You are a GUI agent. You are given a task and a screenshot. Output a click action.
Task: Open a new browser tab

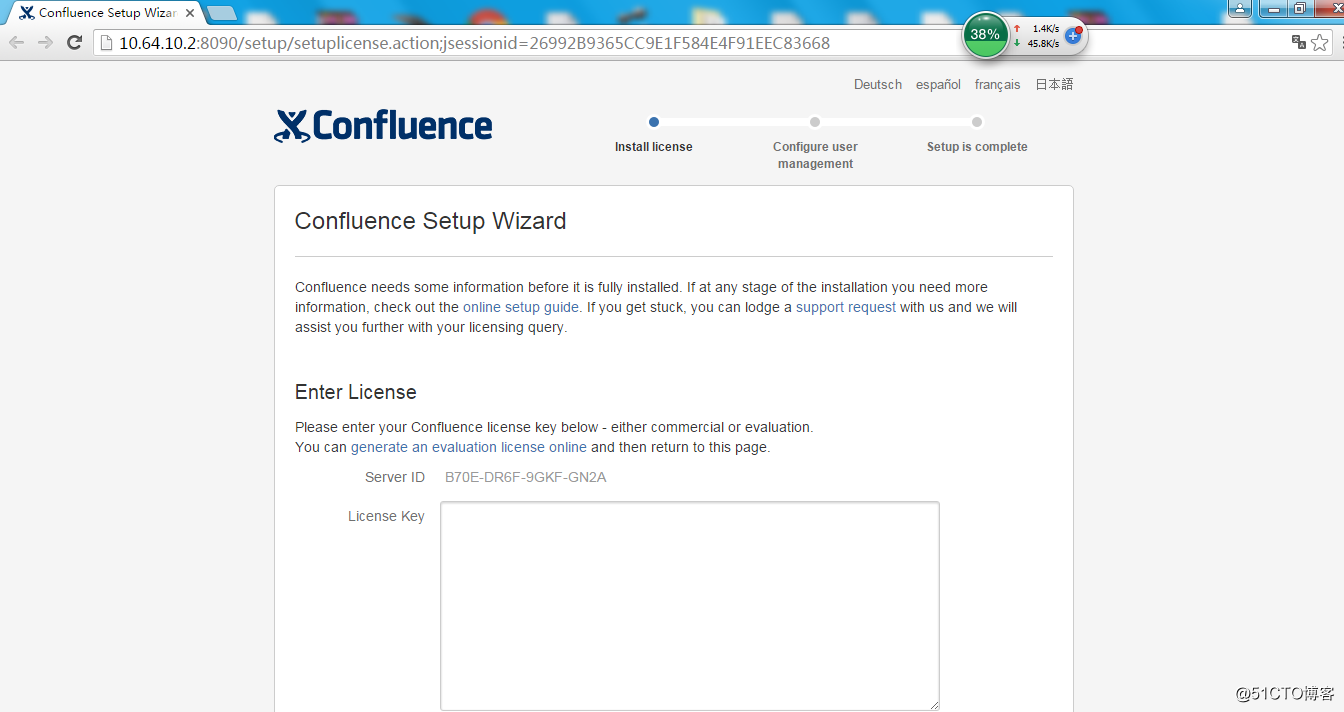(x=221, y=13)
